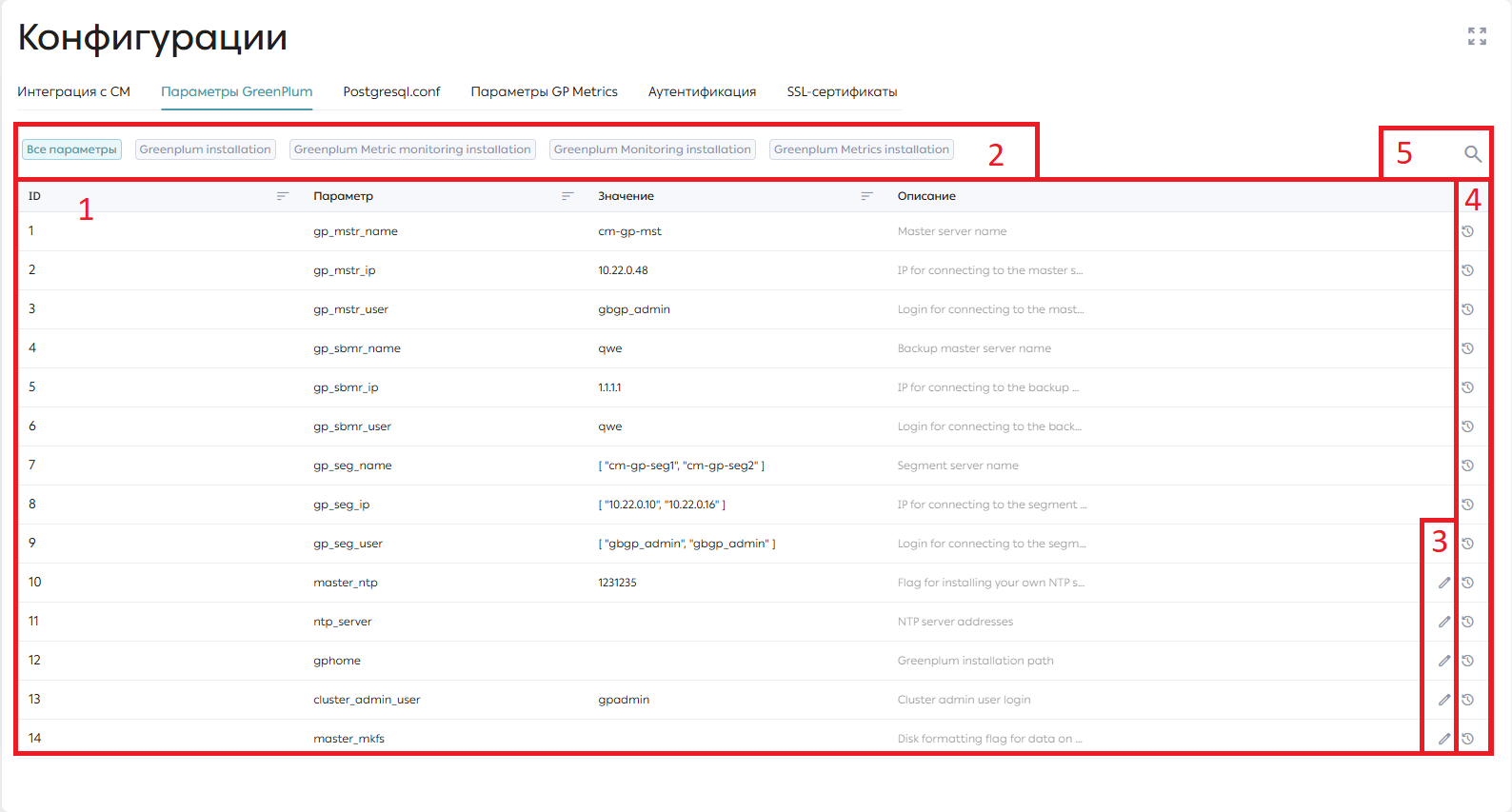Open history for ntp_server row
Screen dimensions: 1512x812
tap(1468, 622)
